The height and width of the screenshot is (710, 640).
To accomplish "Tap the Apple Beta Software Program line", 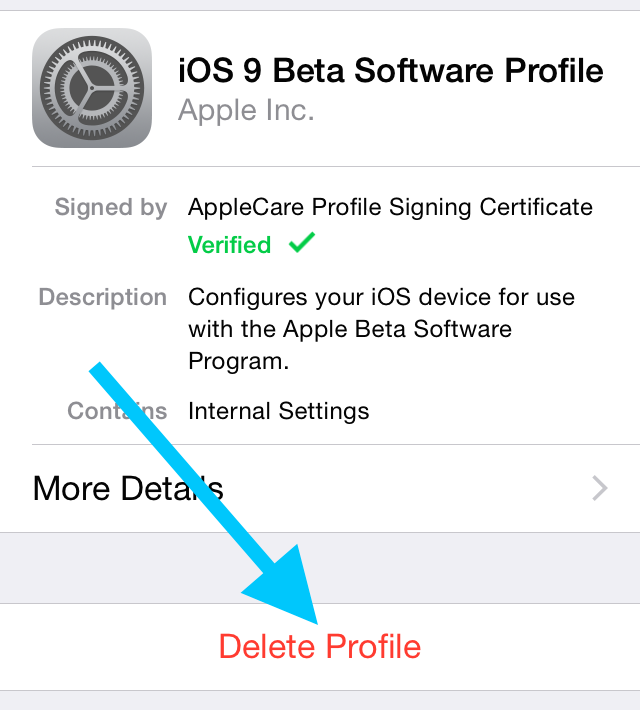I will click(x=350, y=329).
